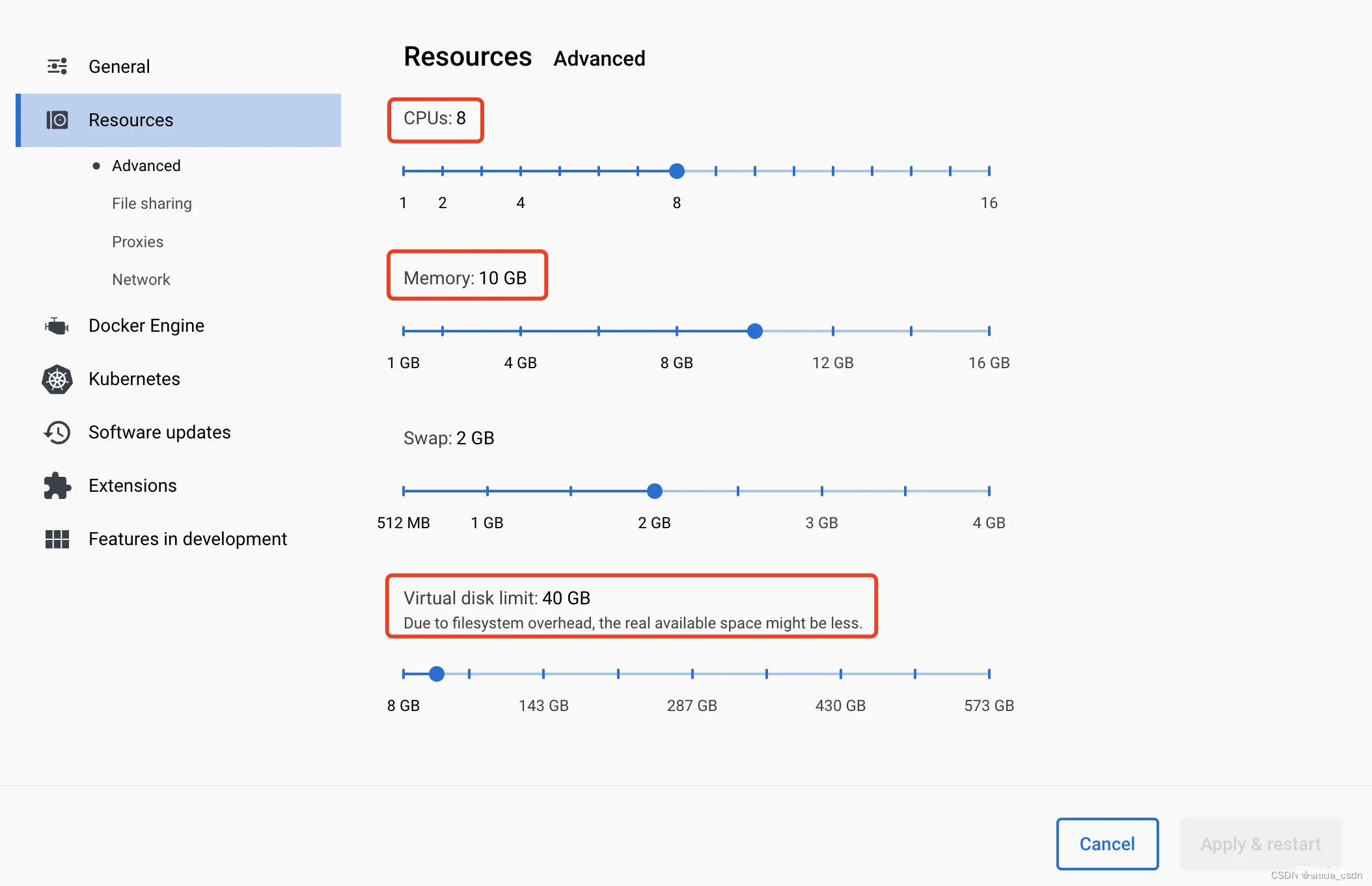Click the '2' CPUs scale label
The image size is (1372, 886).
(443, 203)
